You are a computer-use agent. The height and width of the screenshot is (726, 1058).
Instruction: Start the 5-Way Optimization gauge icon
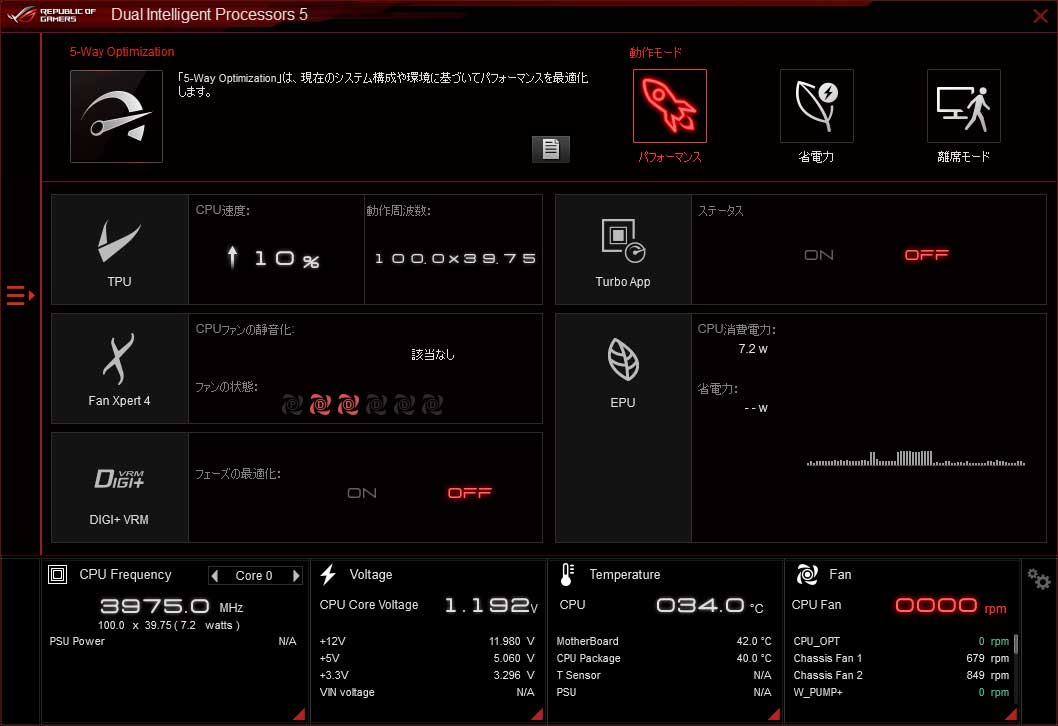pyautogui.click(x=117, y=116)
